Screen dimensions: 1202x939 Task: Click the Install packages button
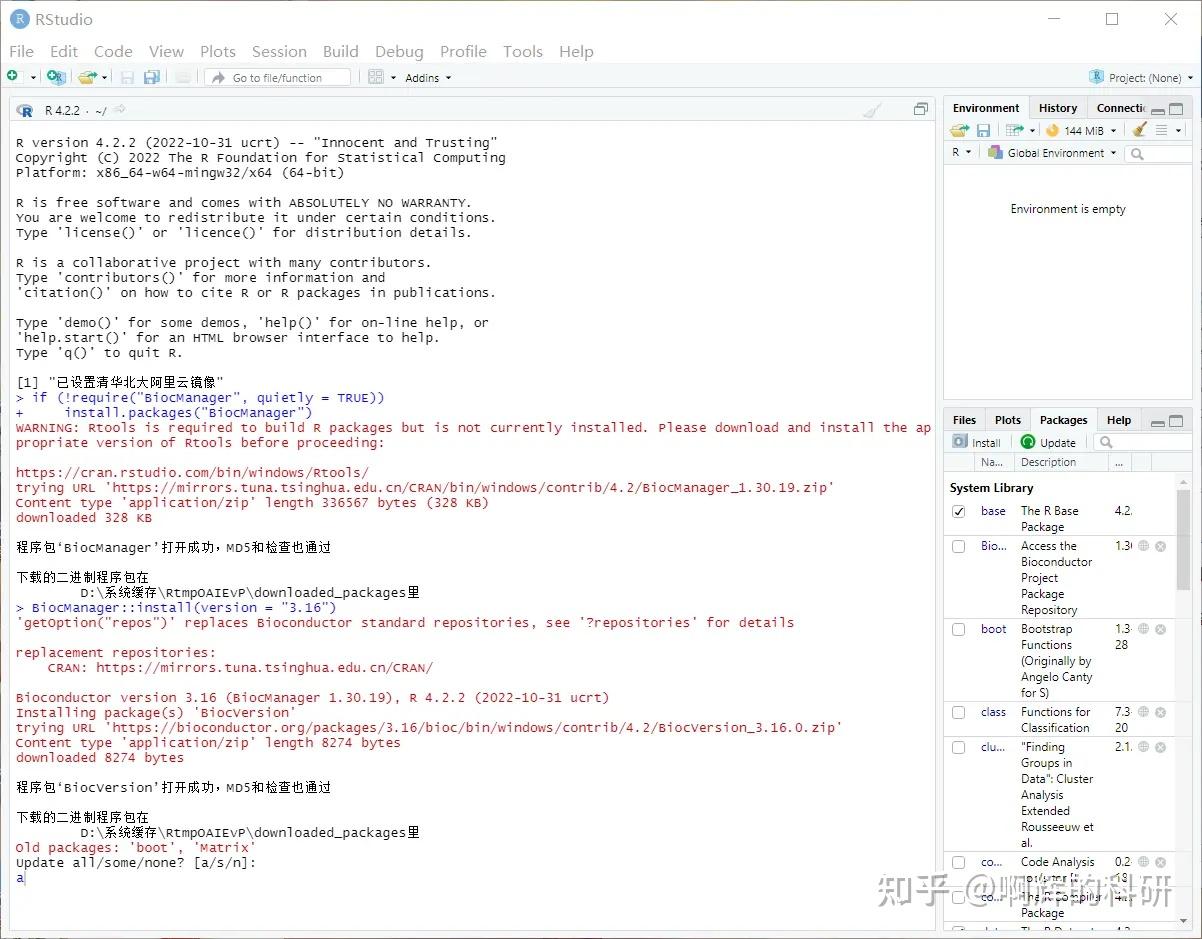tap(977, 442)
